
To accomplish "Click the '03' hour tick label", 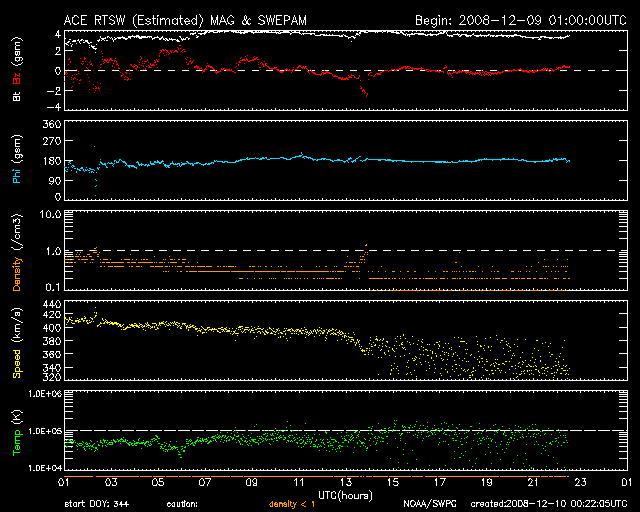I will coord(111,483).
